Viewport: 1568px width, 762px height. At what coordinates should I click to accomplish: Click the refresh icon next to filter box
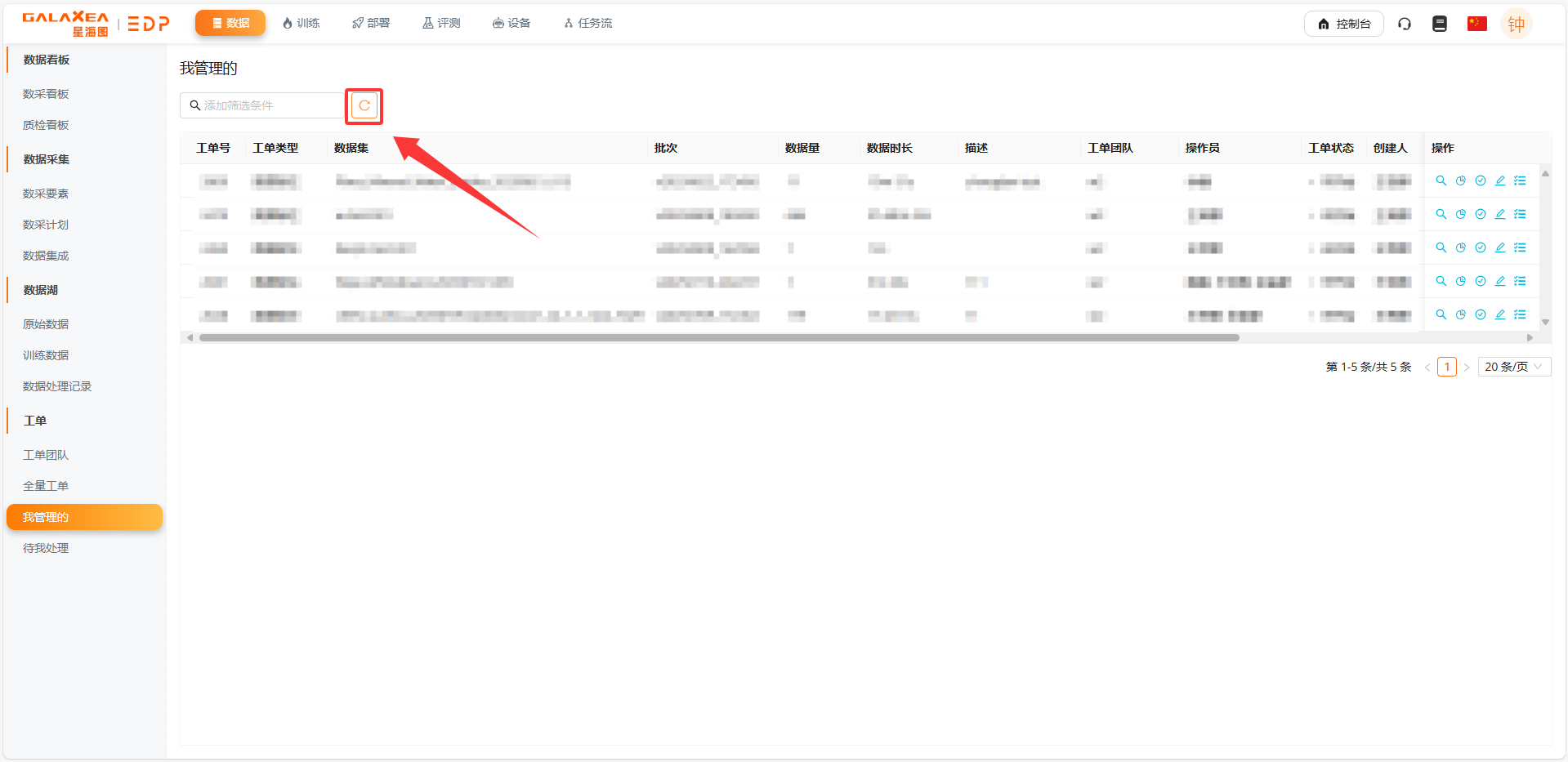point(364,105)
